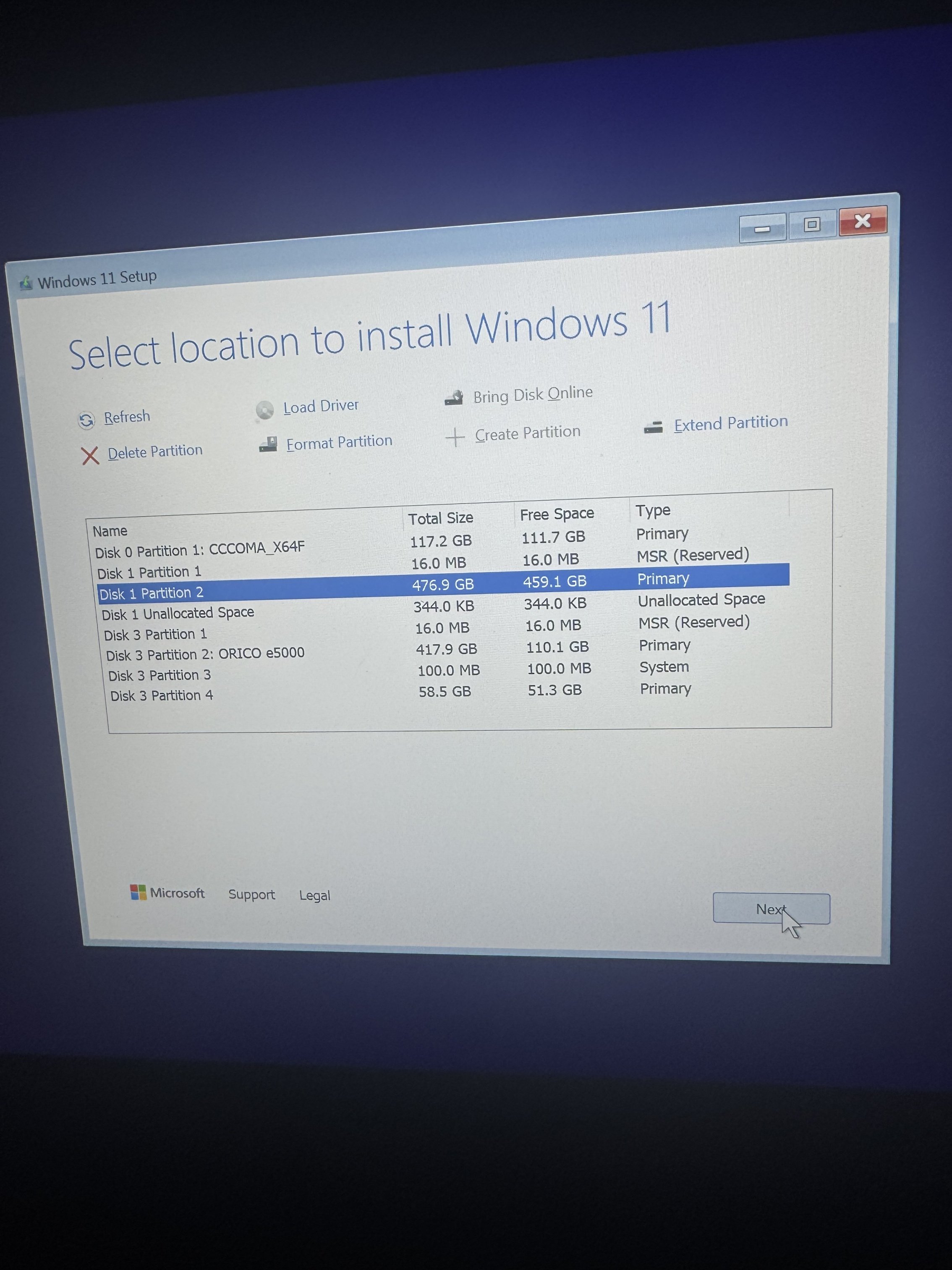Close the Windows 11 Setup window

(863, 221)
